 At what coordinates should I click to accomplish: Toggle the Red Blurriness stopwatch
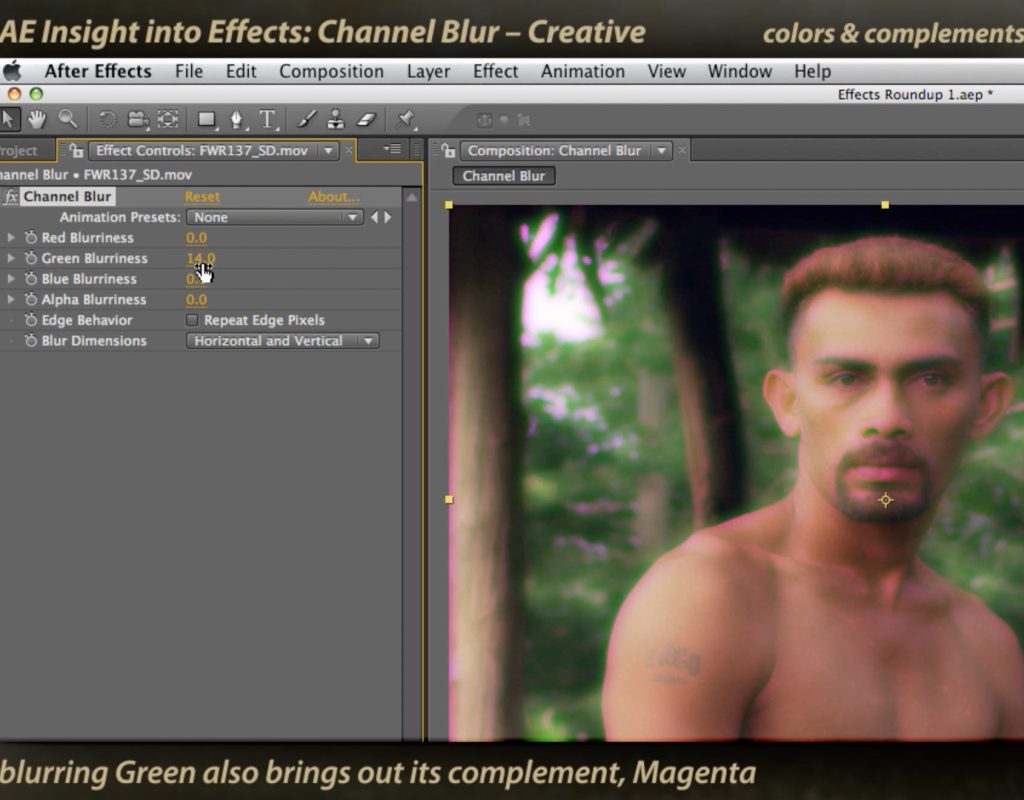(31, 238)
